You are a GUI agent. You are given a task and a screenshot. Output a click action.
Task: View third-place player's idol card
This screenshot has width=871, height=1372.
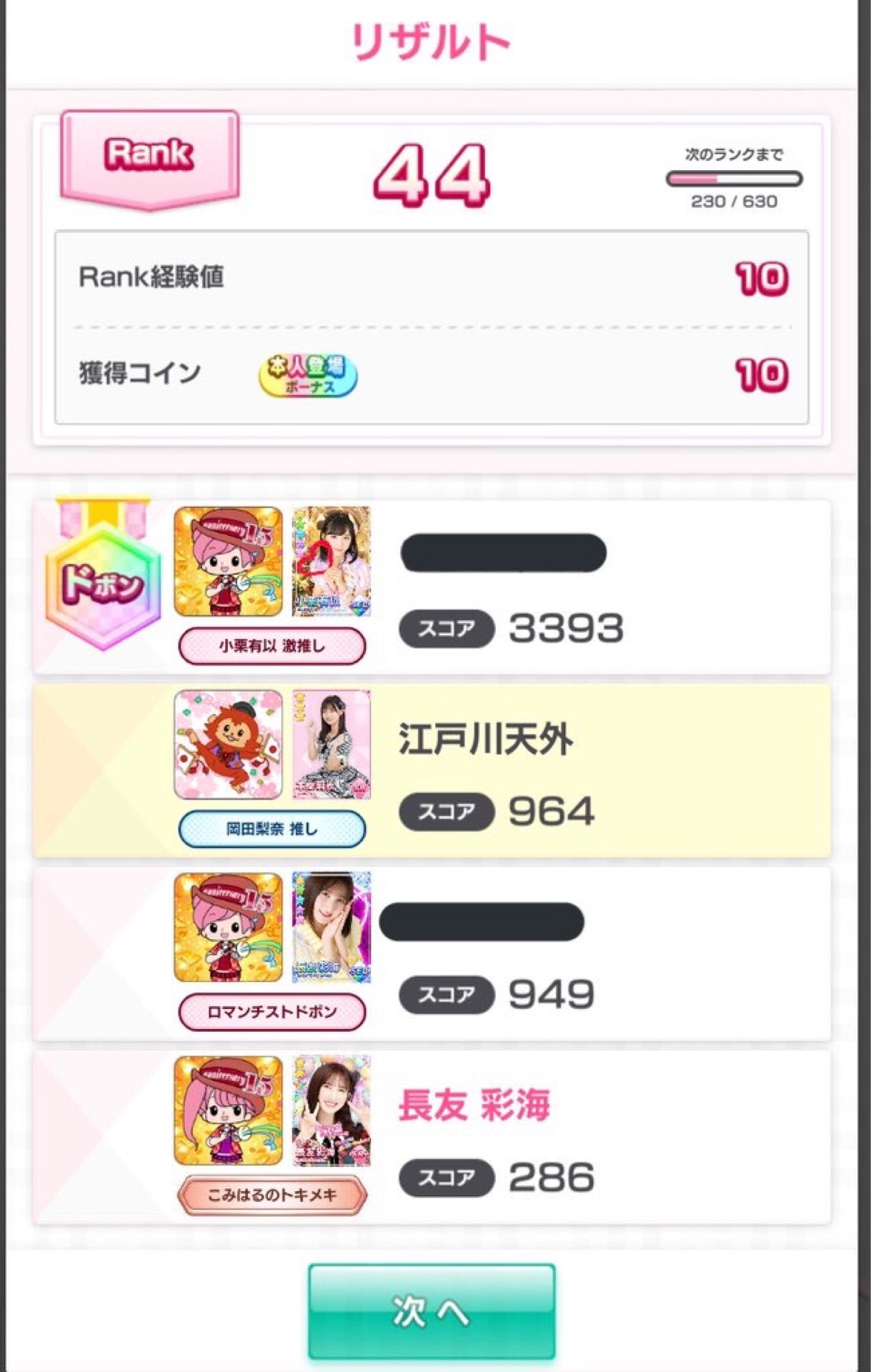click(x=332, y=927)
